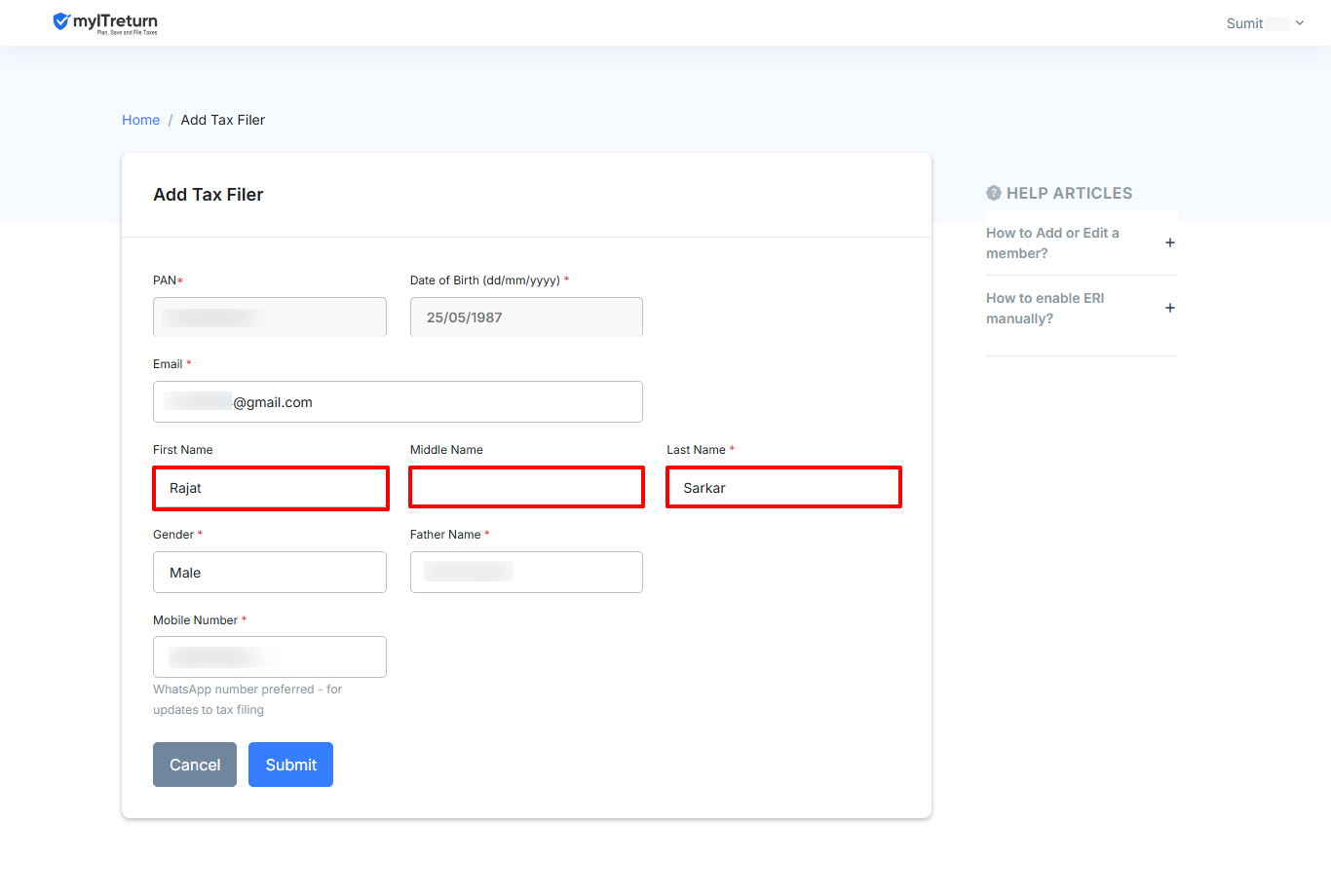Select the Date of Birth field
The width and height of the screenshot is (1331, 896).
pyautogui.click(x=526, y=317)
